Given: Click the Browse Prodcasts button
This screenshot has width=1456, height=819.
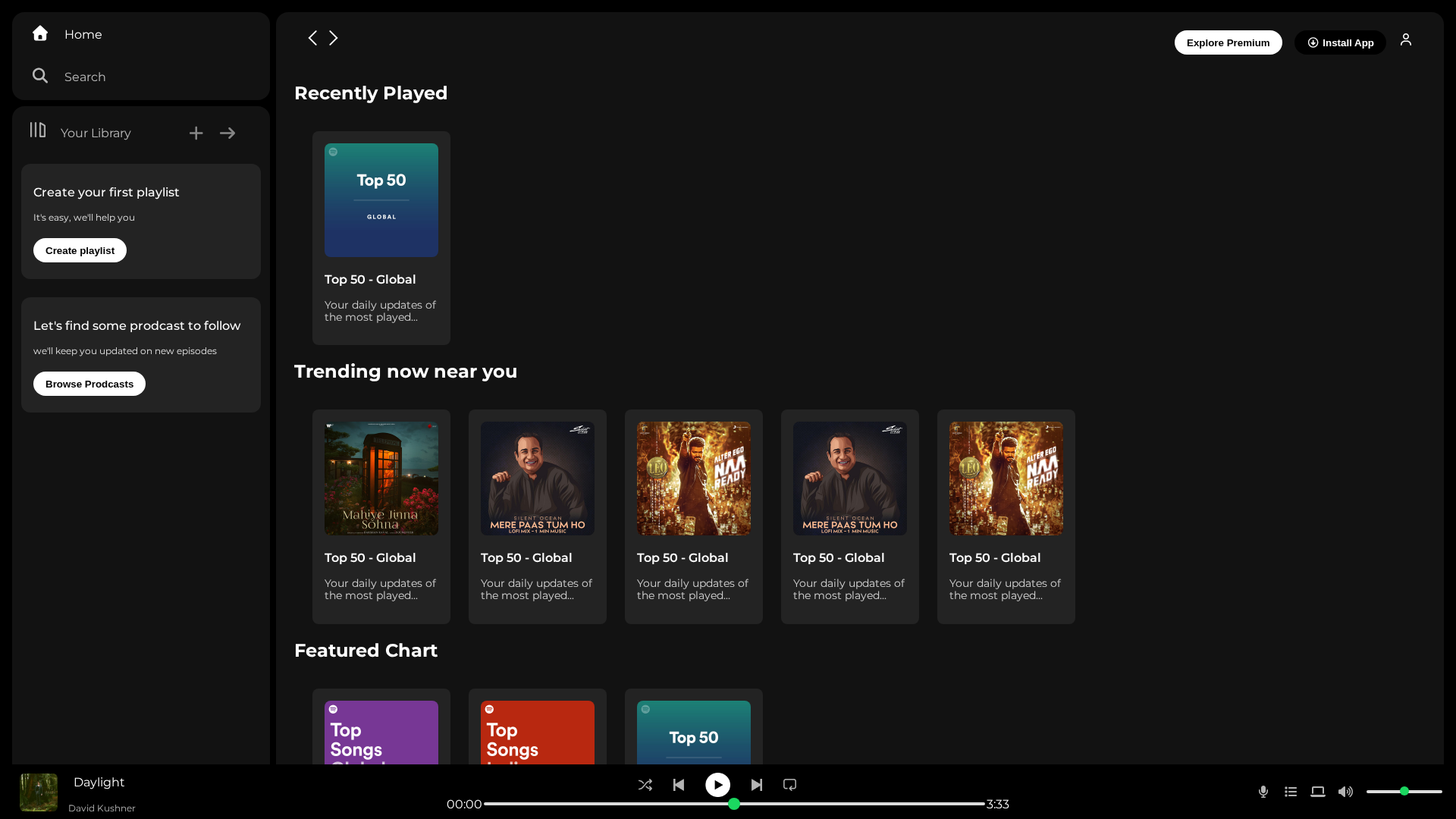Looking at the screenshot, I should coord(89,384).
